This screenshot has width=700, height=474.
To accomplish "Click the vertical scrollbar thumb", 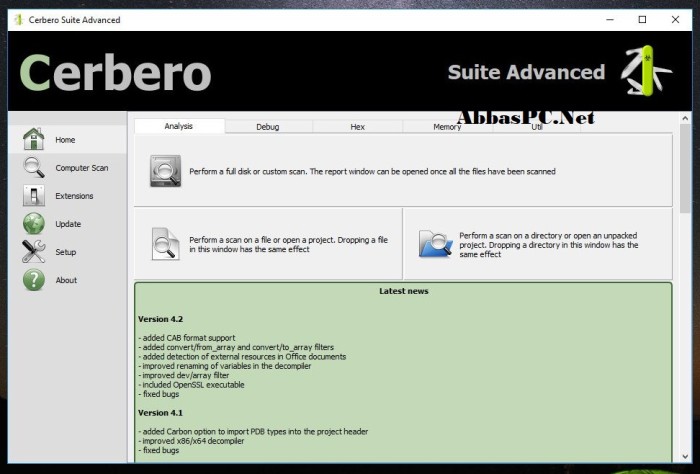I will click(x=685, y=169).
